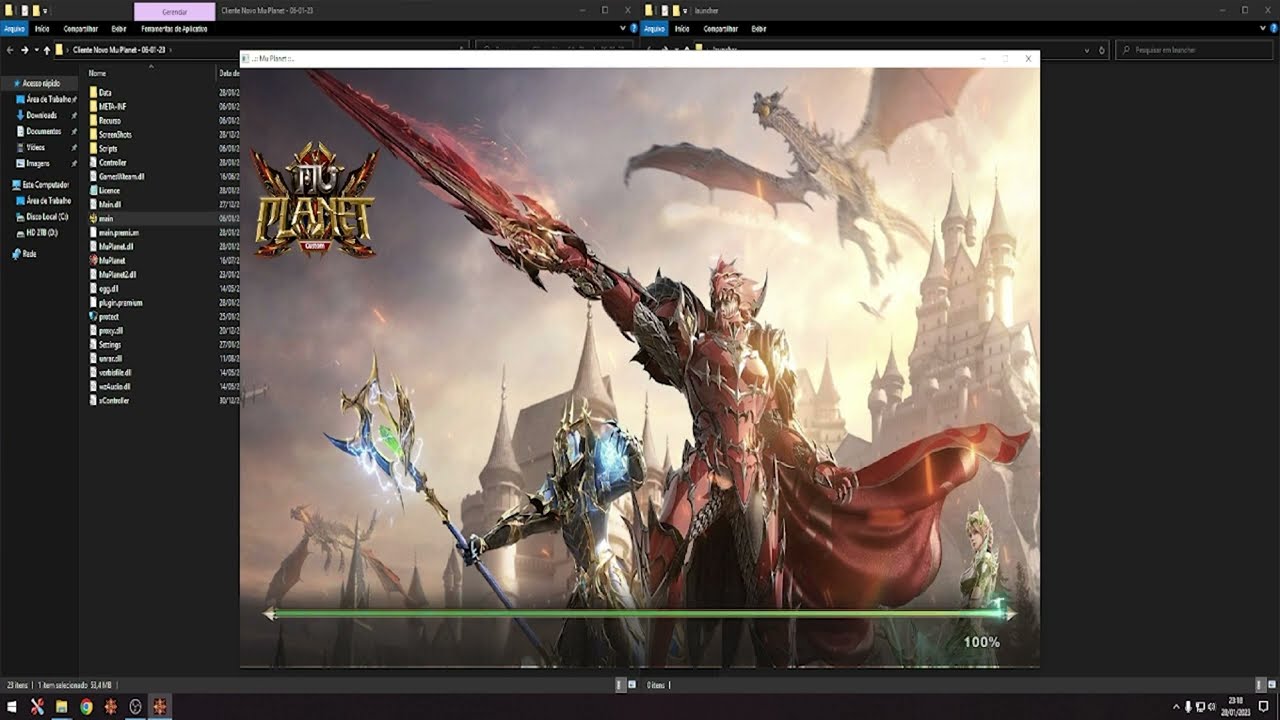The height and width of the screenshot is (720, 1280).
Task: Open the Gerenciar contextual tab
Action: pyautogui.click(x=174, y=11)
